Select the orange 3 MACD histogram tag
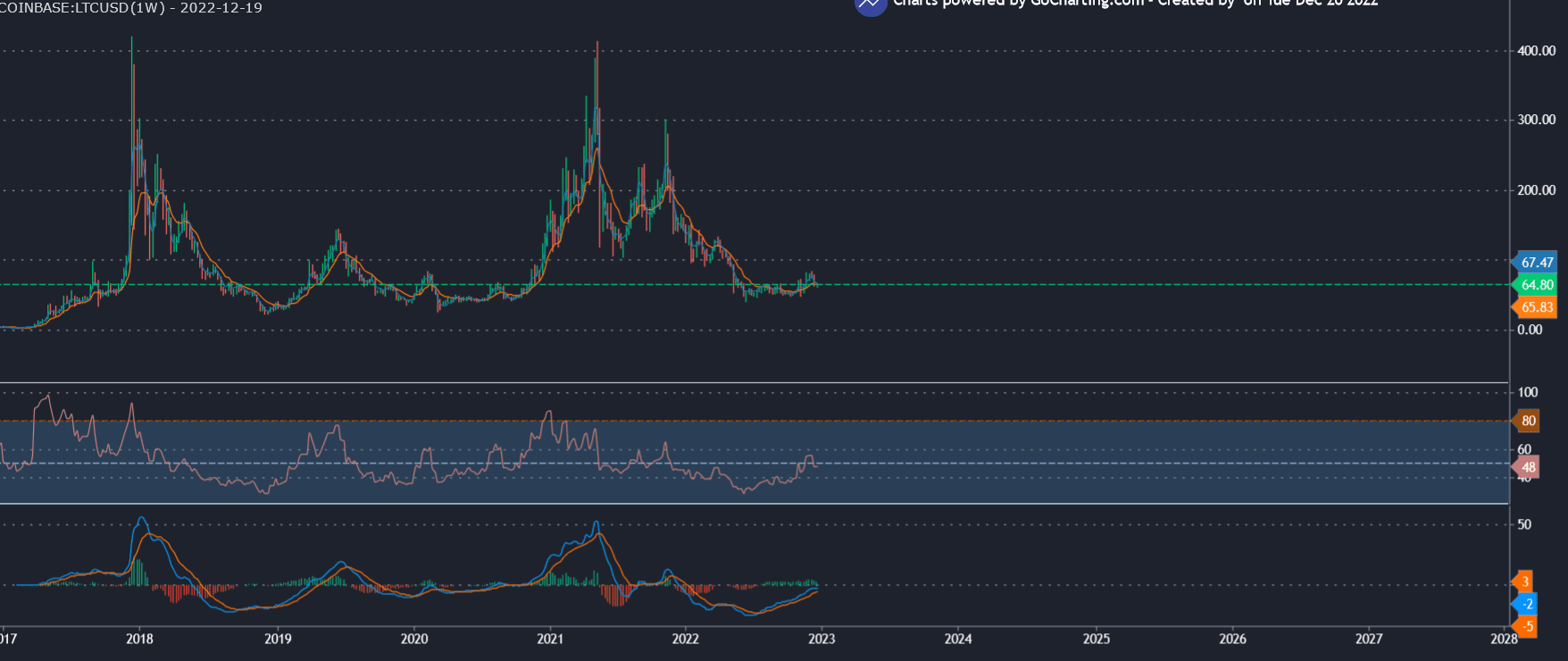Image resolution: width=1568 pixels, height=661 pixels. click(1522, 582)
